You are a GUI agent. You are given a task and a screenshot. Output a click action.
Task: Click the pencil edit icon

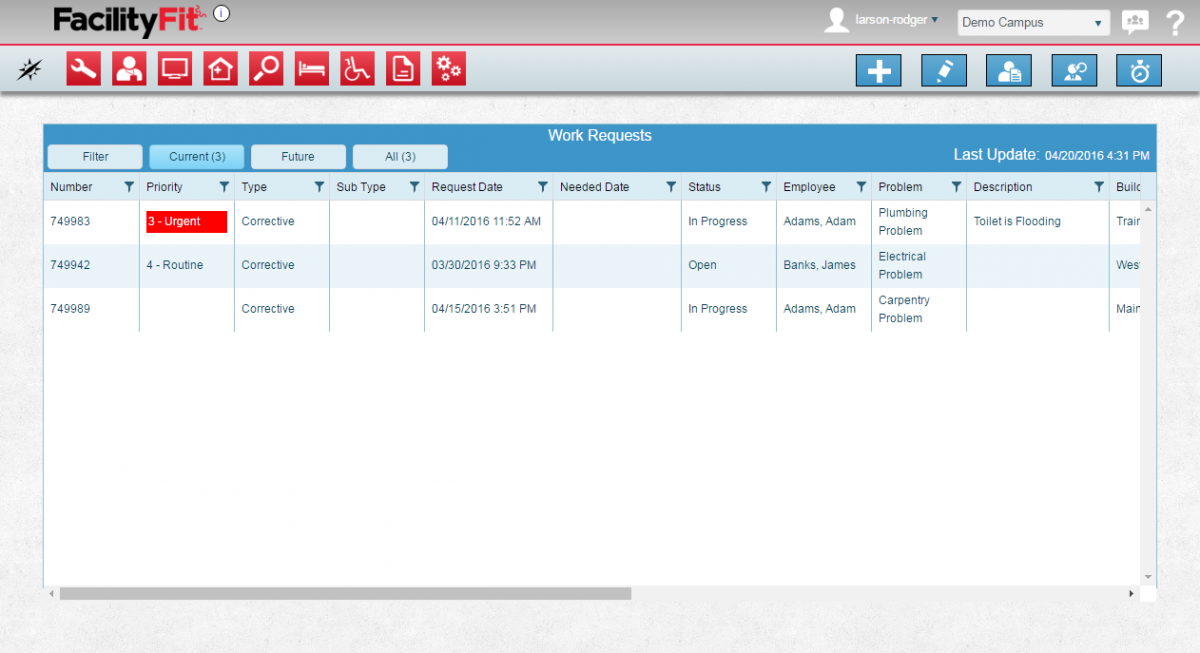943,70
